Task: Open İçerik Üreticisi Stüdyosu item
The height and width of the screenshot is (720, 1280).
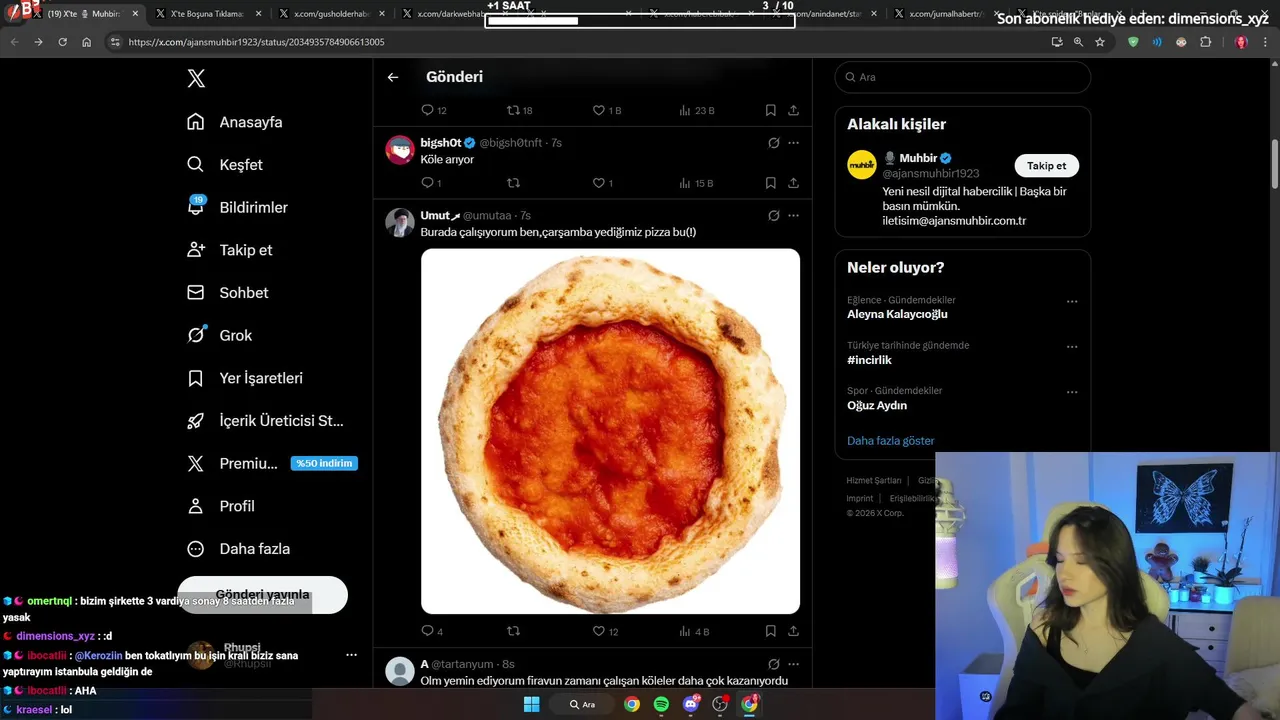Action: tap(265, 421)
